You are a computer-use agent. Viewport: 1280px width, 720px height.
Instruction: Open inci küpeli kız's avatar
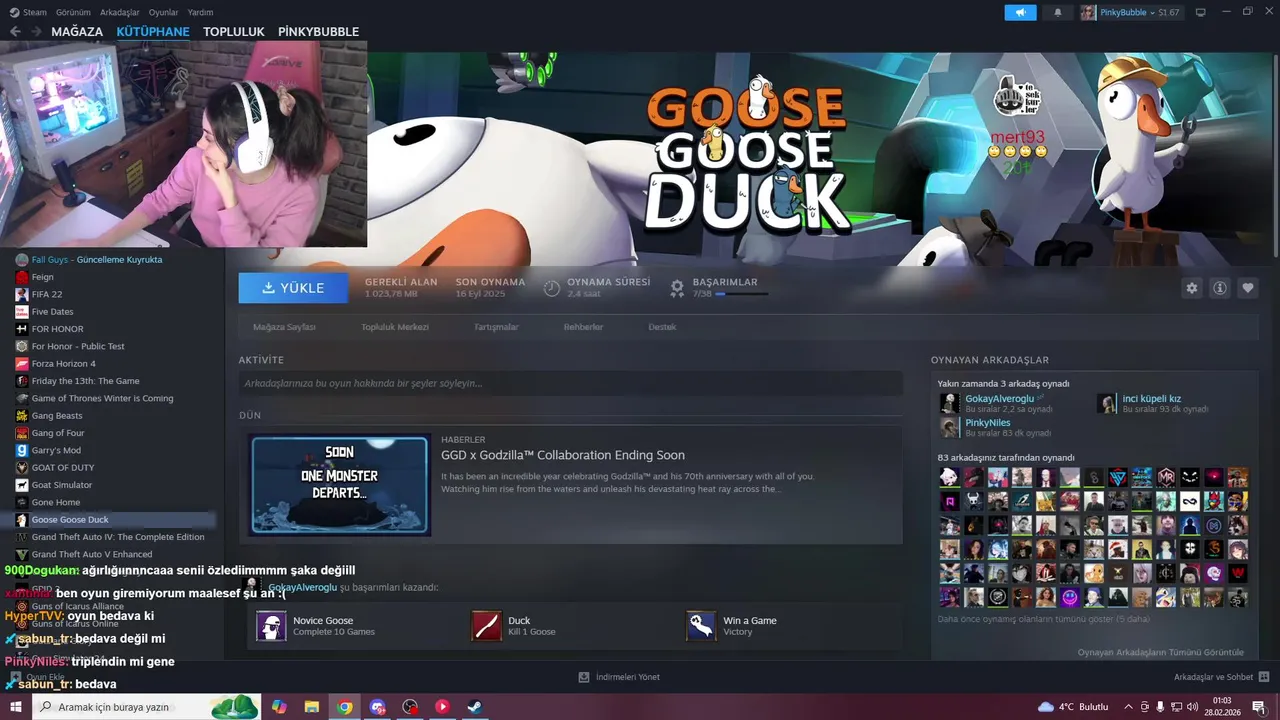tap(1107, 403)
